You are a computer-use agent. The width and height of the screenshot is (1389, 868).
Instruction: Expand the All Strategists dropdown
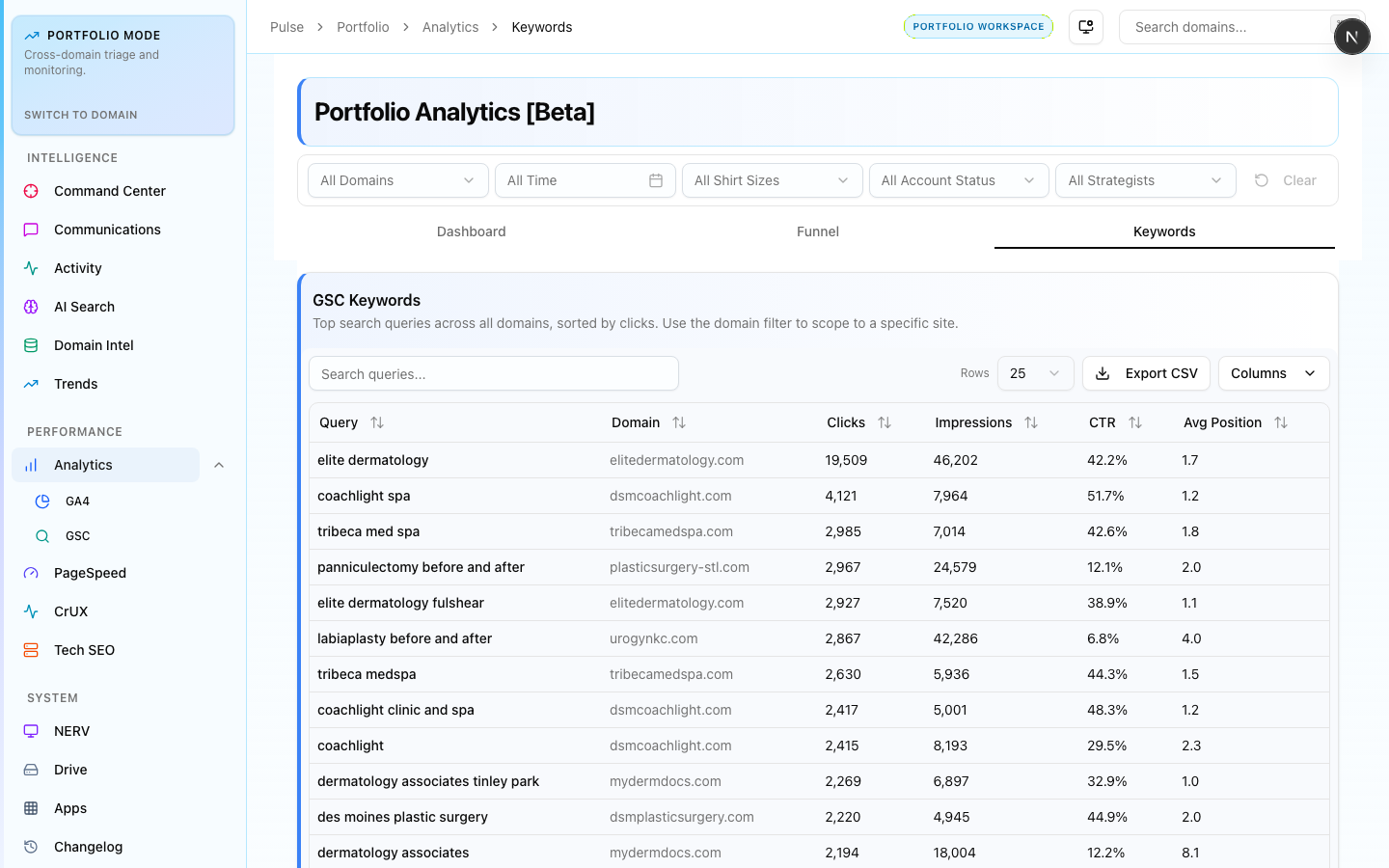[x=1145, y=180]
